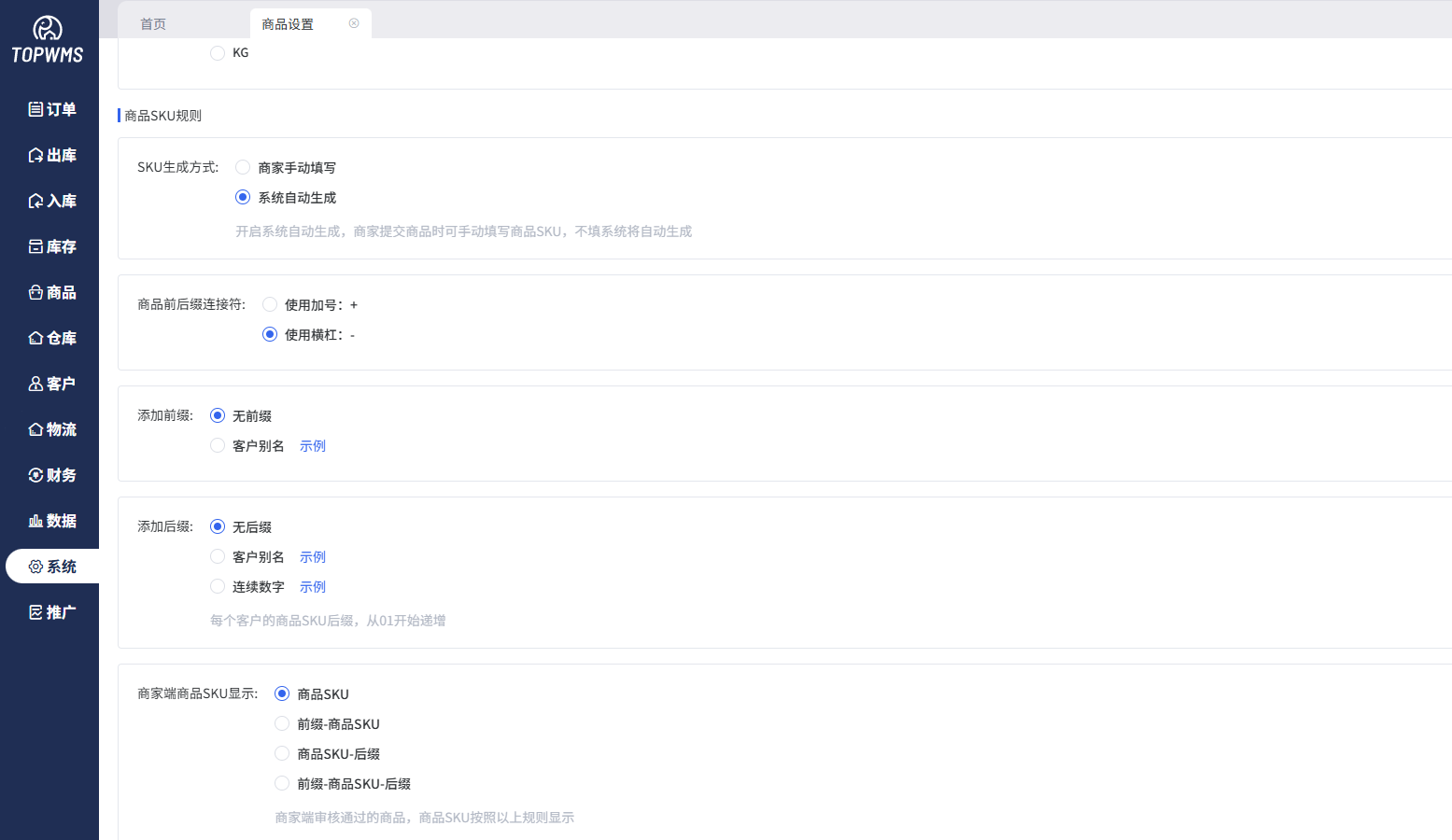The width and height of the screenshot is (1452, 840).
Task: Select the 库存 (Inventory) sidebar icon
Action: [35, 246]
